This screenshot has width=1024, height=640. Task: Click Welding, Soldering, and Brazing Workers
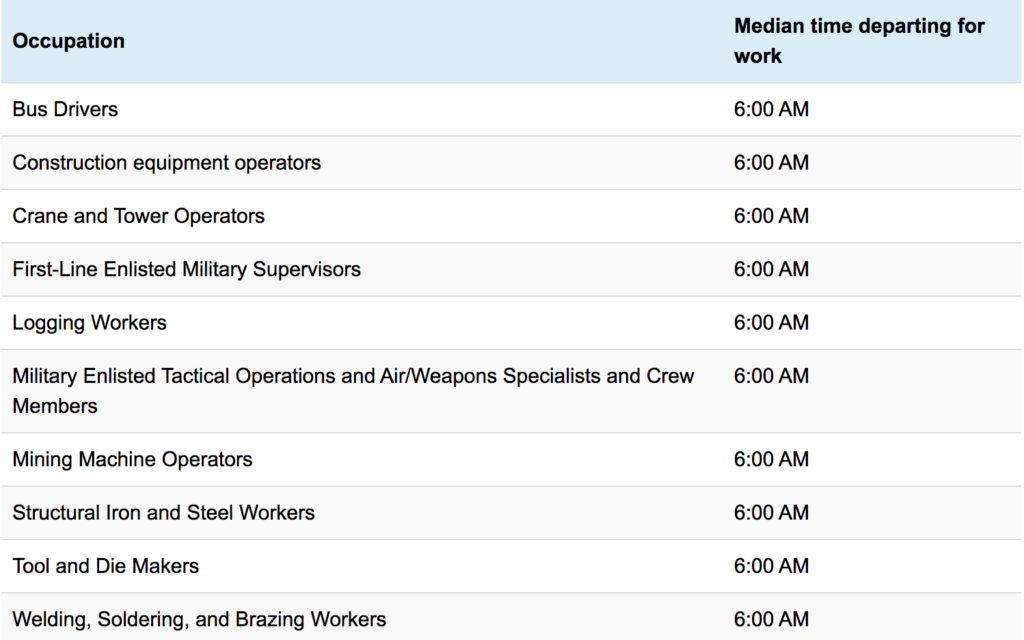tap(199, 619)
